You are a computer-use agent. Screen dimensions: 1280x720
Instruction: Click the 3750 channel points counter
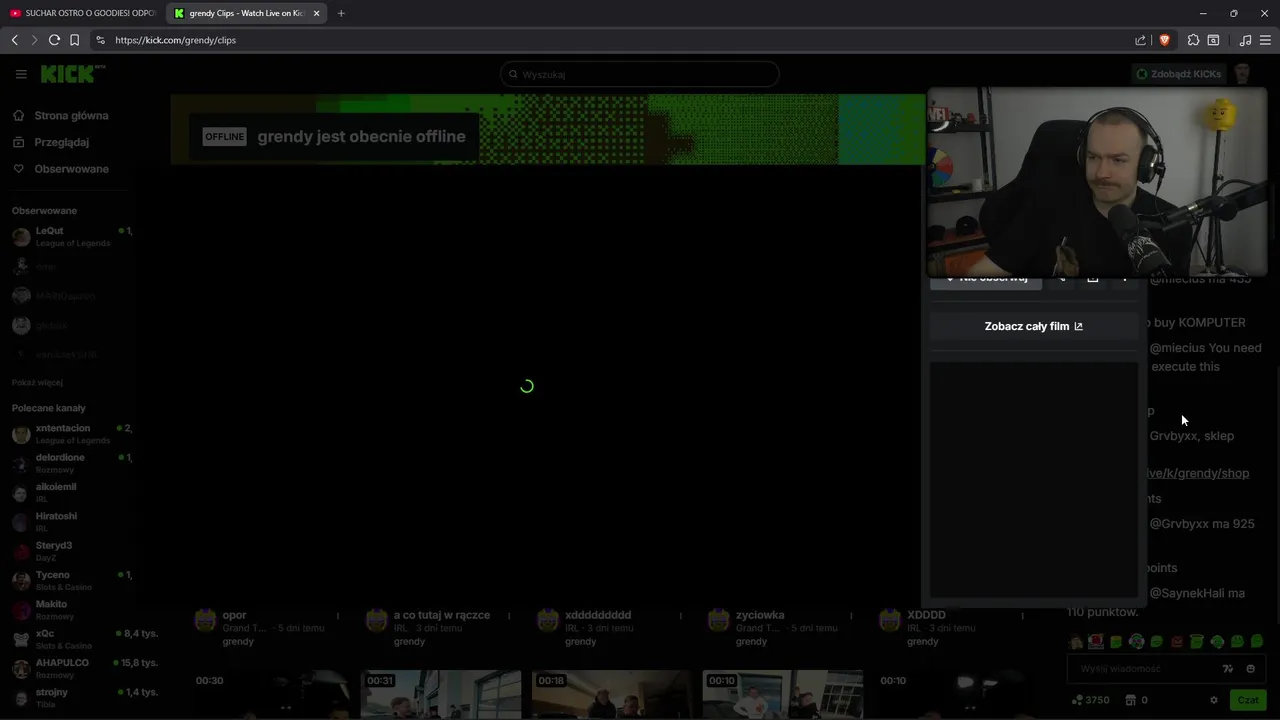1090,700
